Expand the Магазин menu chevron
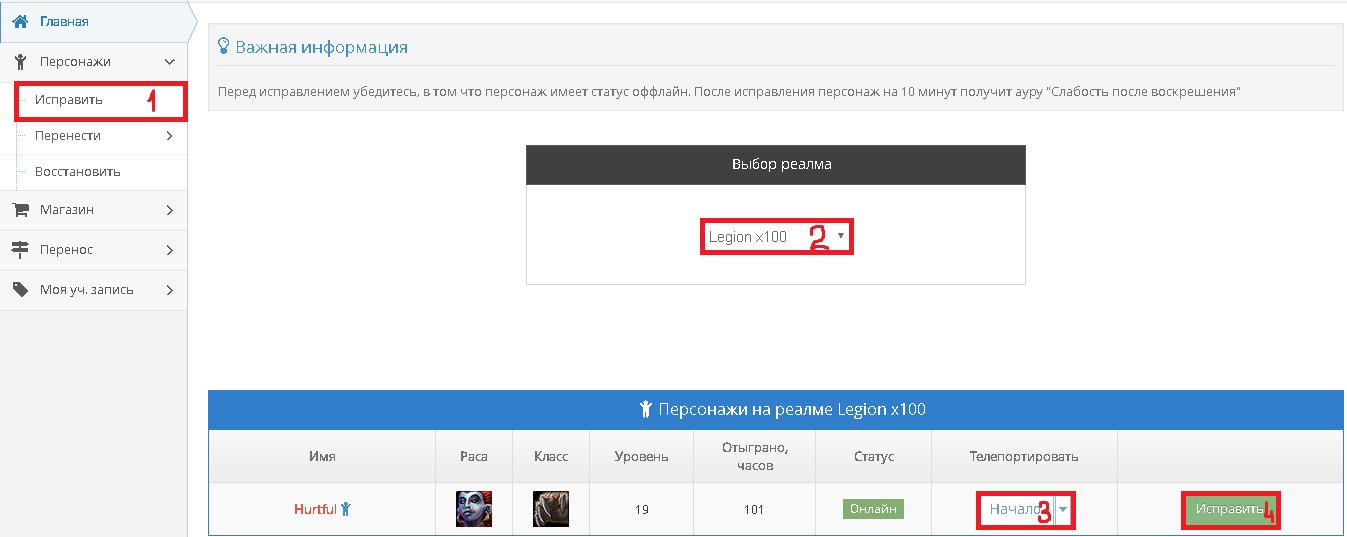The width and height of the screenshot is (1347, 537). pyautogui.click(x=170, y=210)
